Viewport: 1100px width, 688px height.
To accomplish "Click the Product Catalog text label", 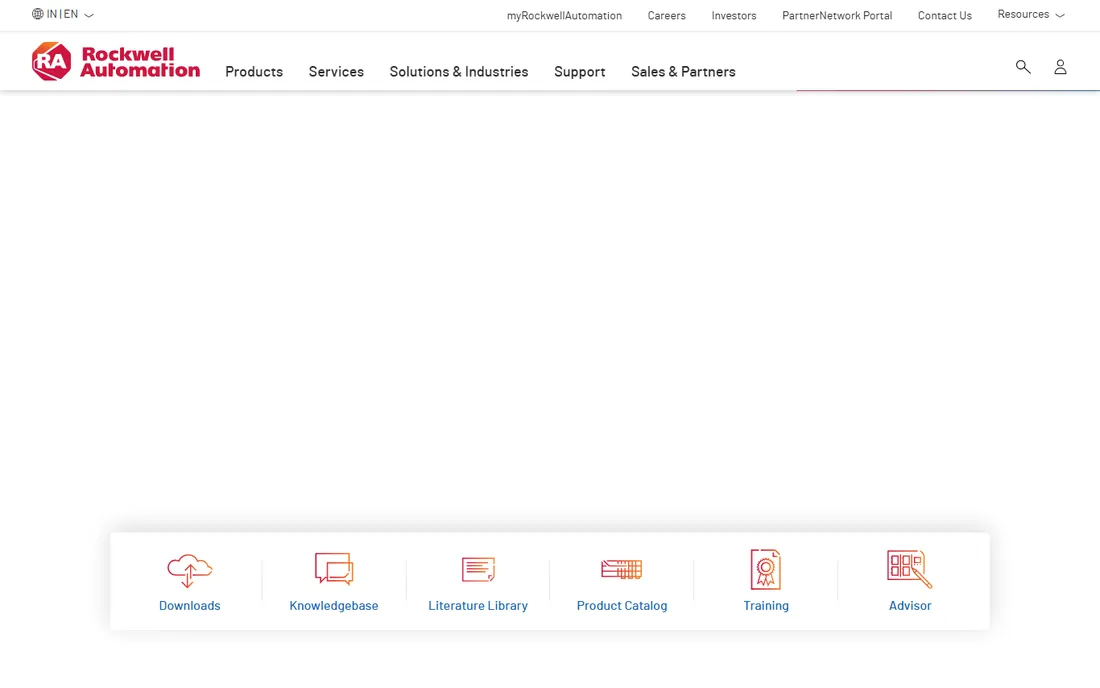I will [622, 605].
